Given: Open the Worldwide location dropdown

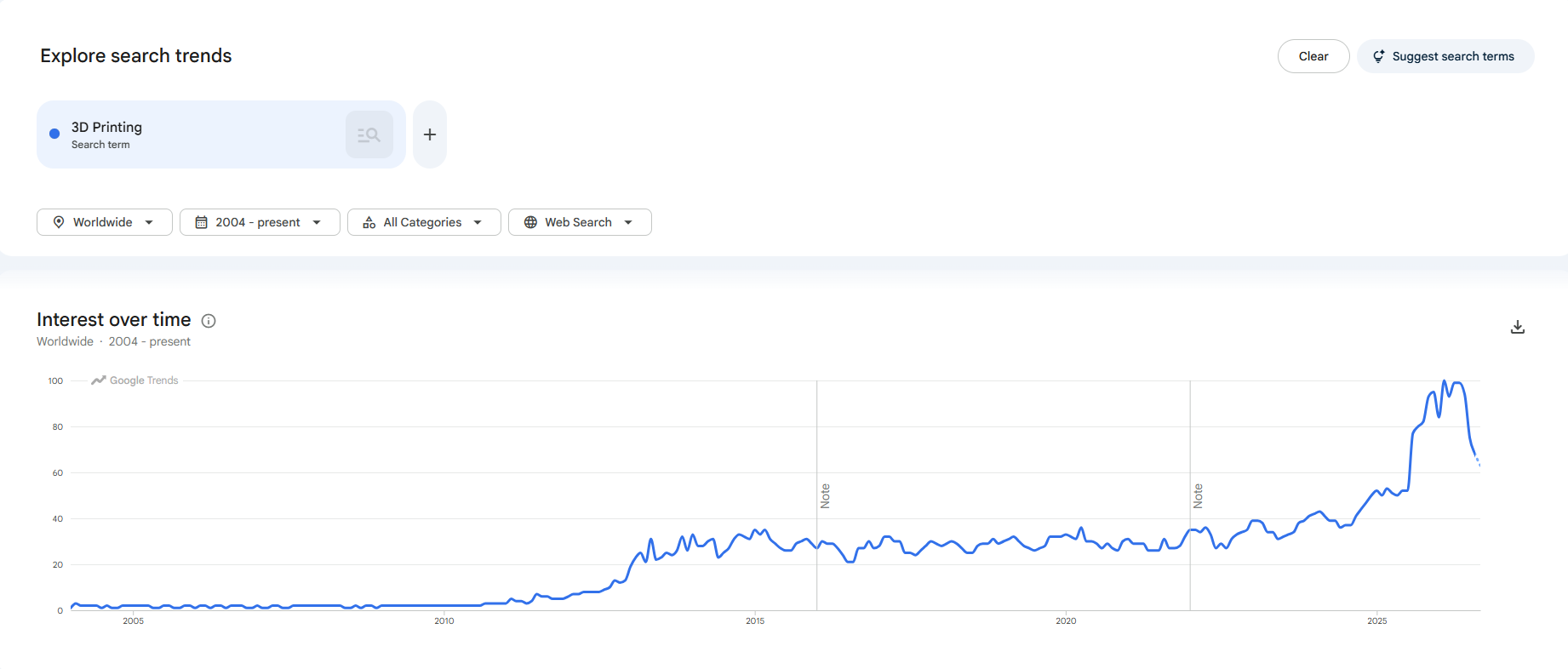Looking at the screenshot, I should [105, 222].
